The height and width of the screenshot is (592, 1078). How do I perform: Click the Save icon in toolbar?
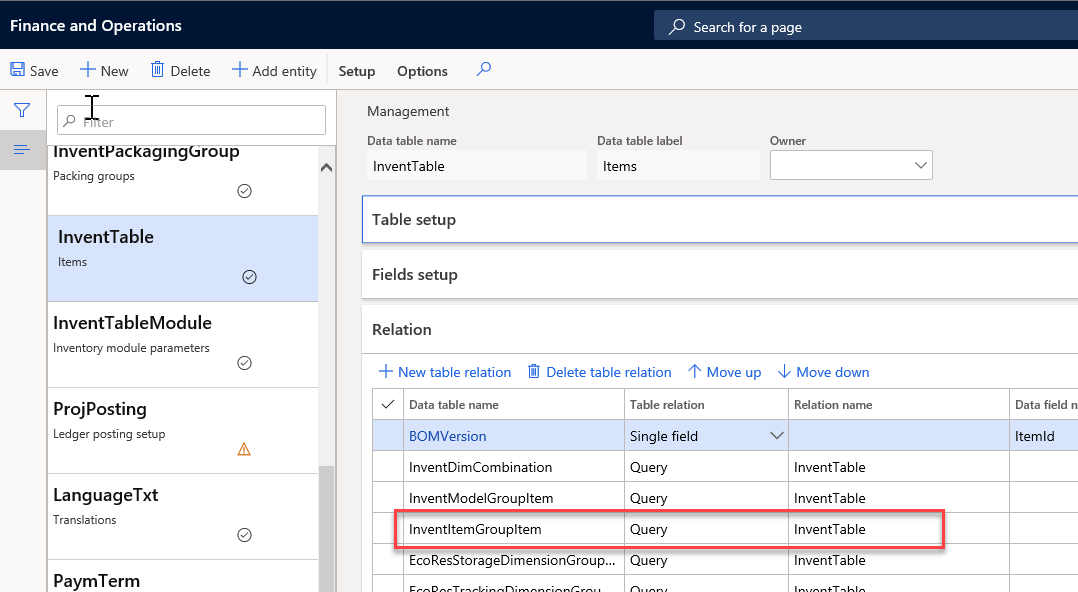(18, 70)
